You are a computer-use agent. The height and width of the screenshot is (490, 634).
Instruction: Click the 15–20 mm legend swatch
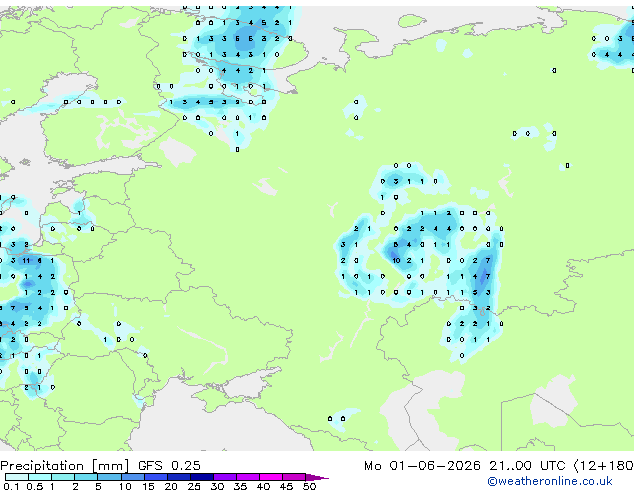[x=155, y=477]
